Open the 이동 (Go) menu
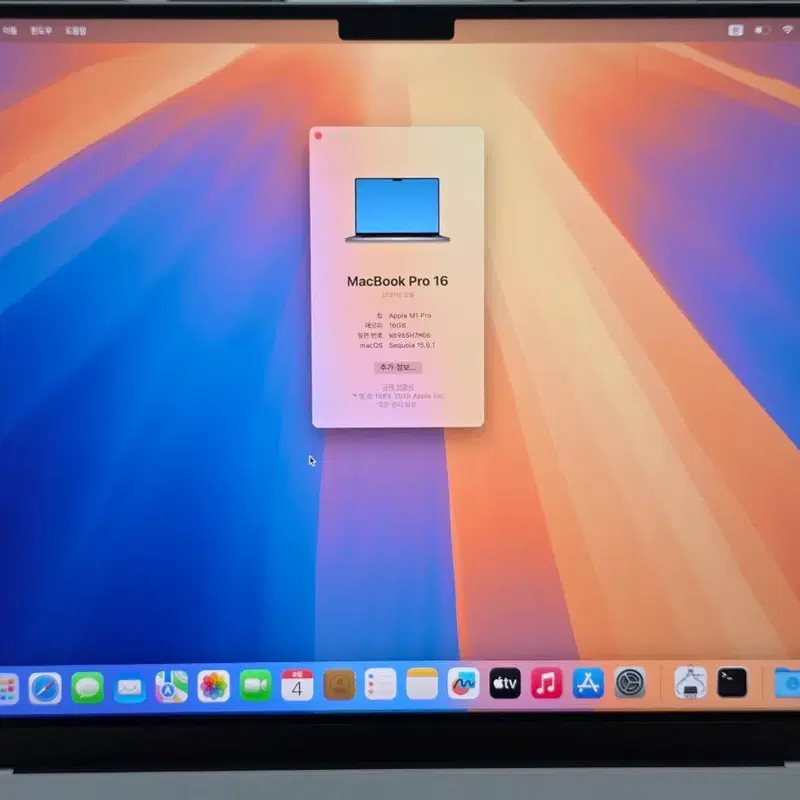The image size is (800, 800). (x=10, y=31)
